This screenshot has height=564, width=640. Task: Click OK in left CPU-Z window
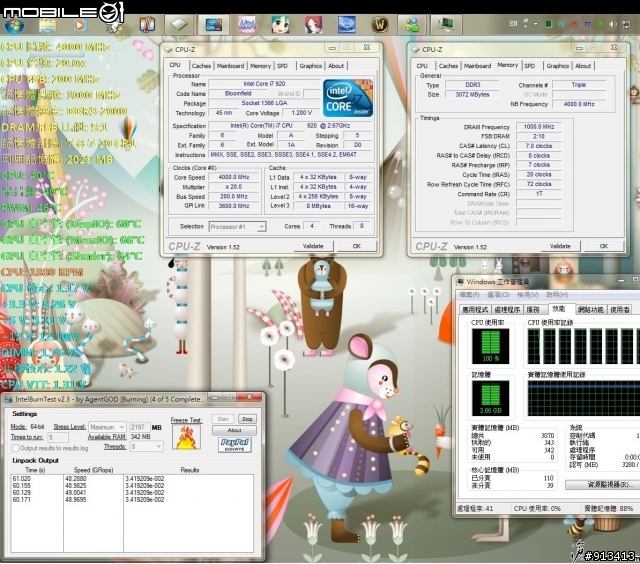pos(356,246)
